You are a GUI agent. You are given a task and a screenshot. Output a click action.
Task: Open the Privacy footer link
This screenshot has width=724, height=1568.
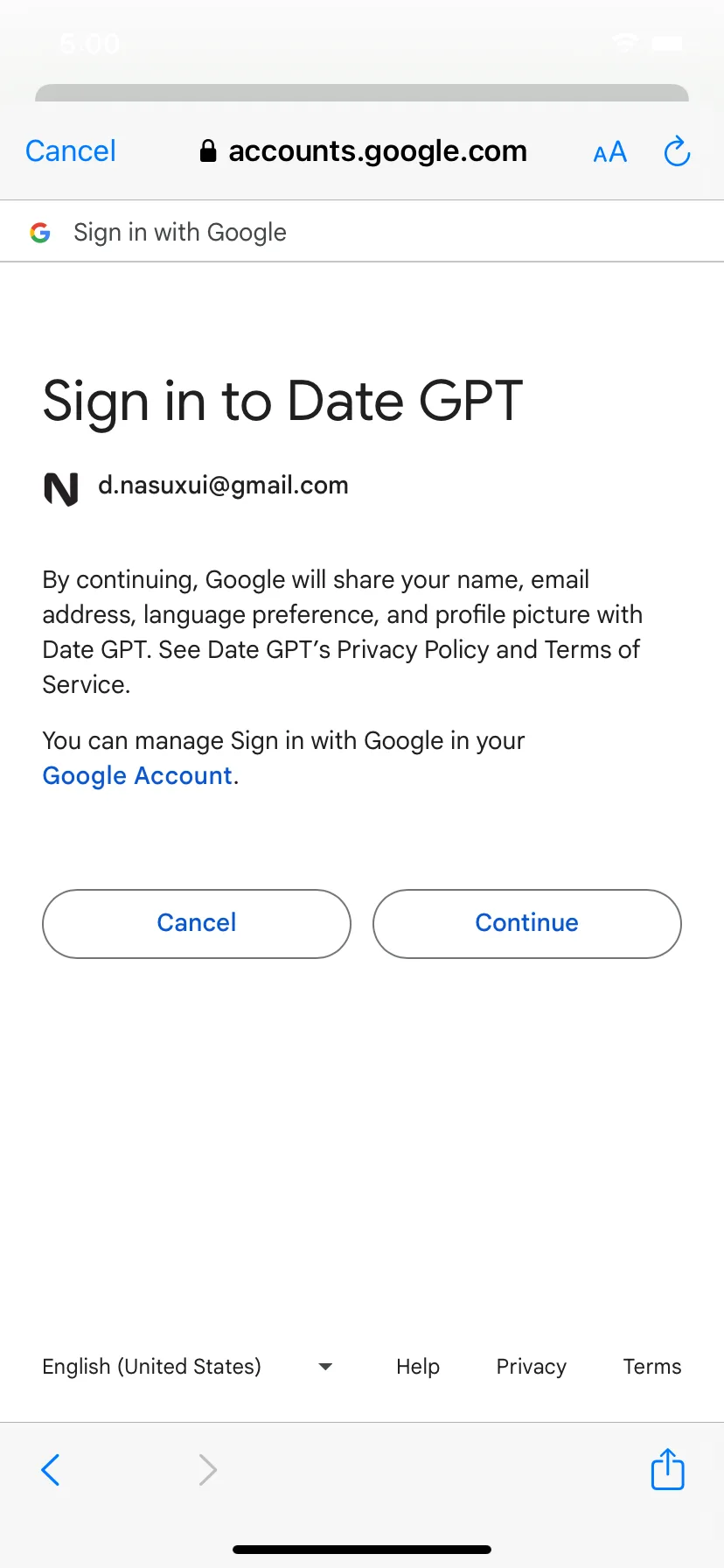point(532,1367)
